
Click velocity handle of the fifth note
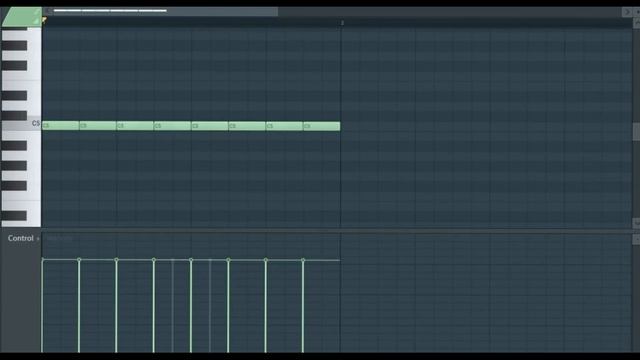[x=191, y=260]
